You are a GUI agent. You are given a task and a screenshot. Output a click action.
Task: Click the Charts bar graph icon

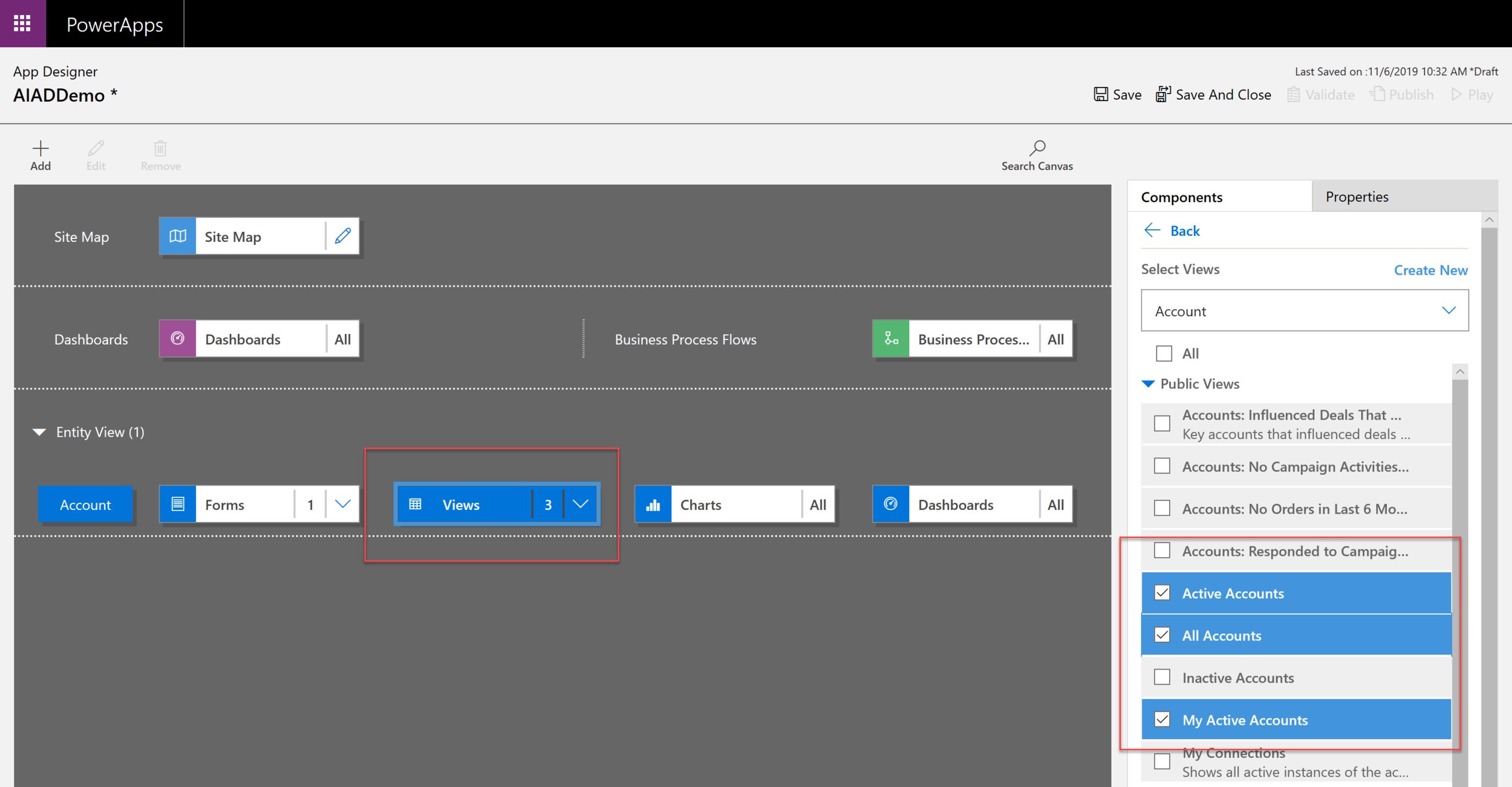click(x=653, y=505)
